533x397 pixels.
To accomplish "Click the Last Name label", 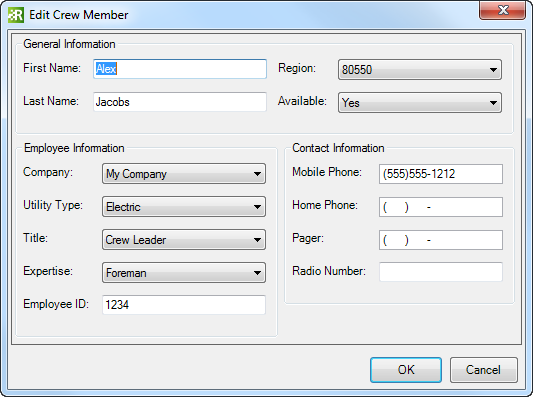I will coord(51,101).
